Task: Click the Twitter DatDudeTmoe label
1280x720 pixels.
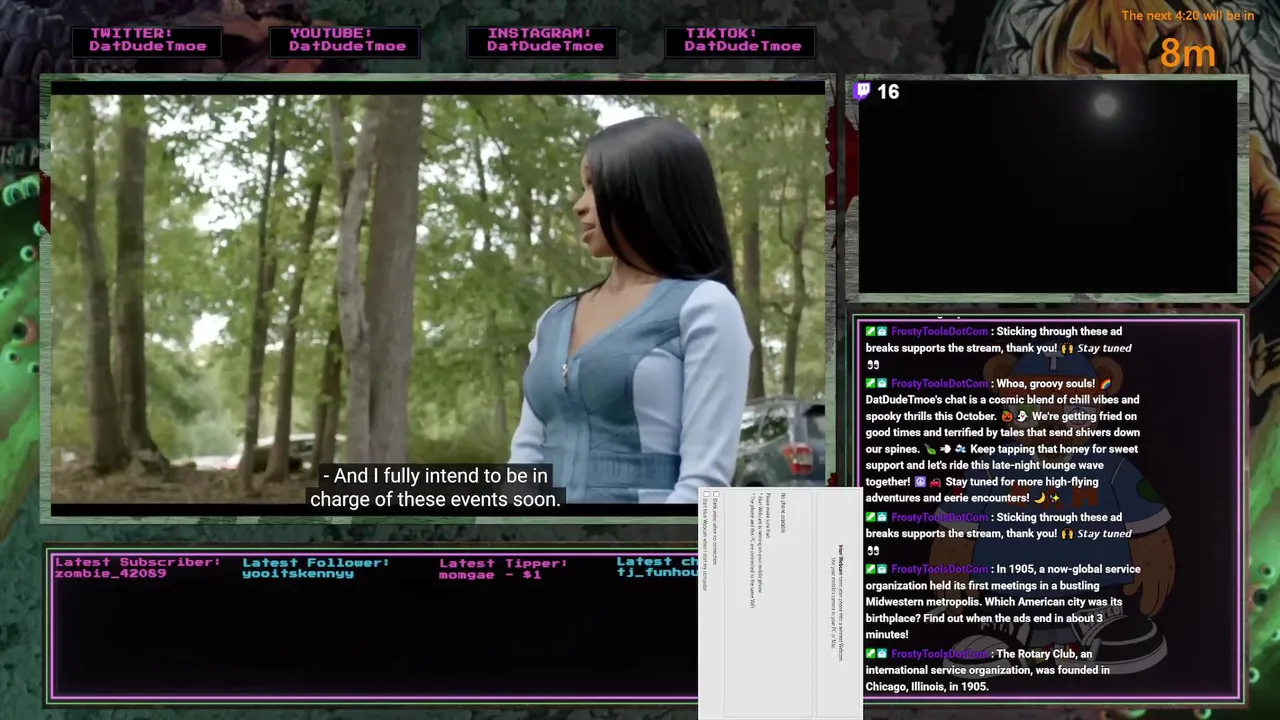Action: tap(147, 40)
